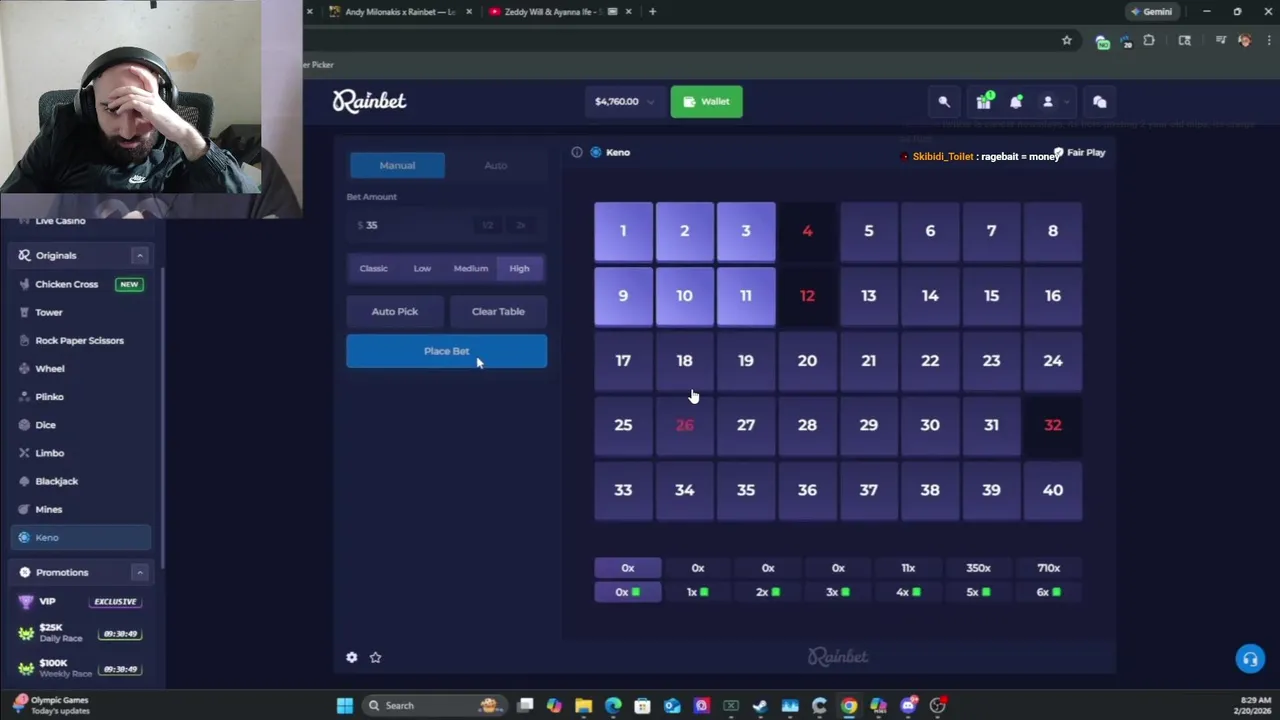Open Fair Play link
Viewport: 1280px width, 720px height.
(x=1079, y=153)
